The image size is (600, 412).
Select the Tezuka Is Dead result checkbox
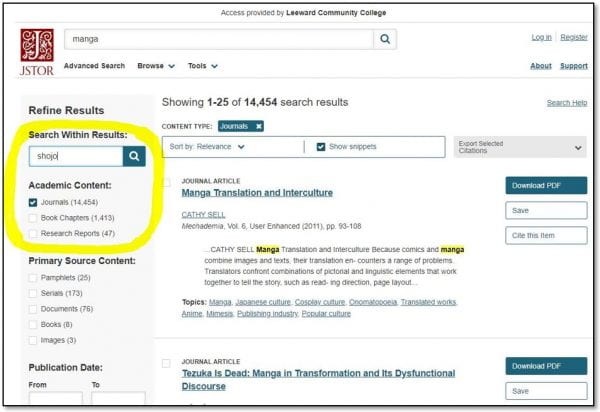(x=166, y=363)
